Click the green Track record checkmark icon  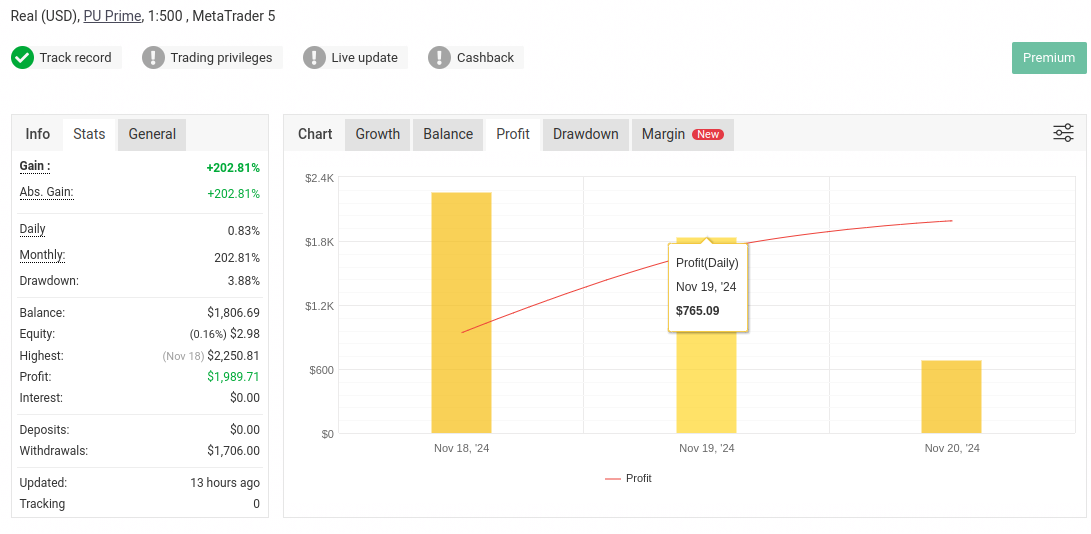coord(22,58)
